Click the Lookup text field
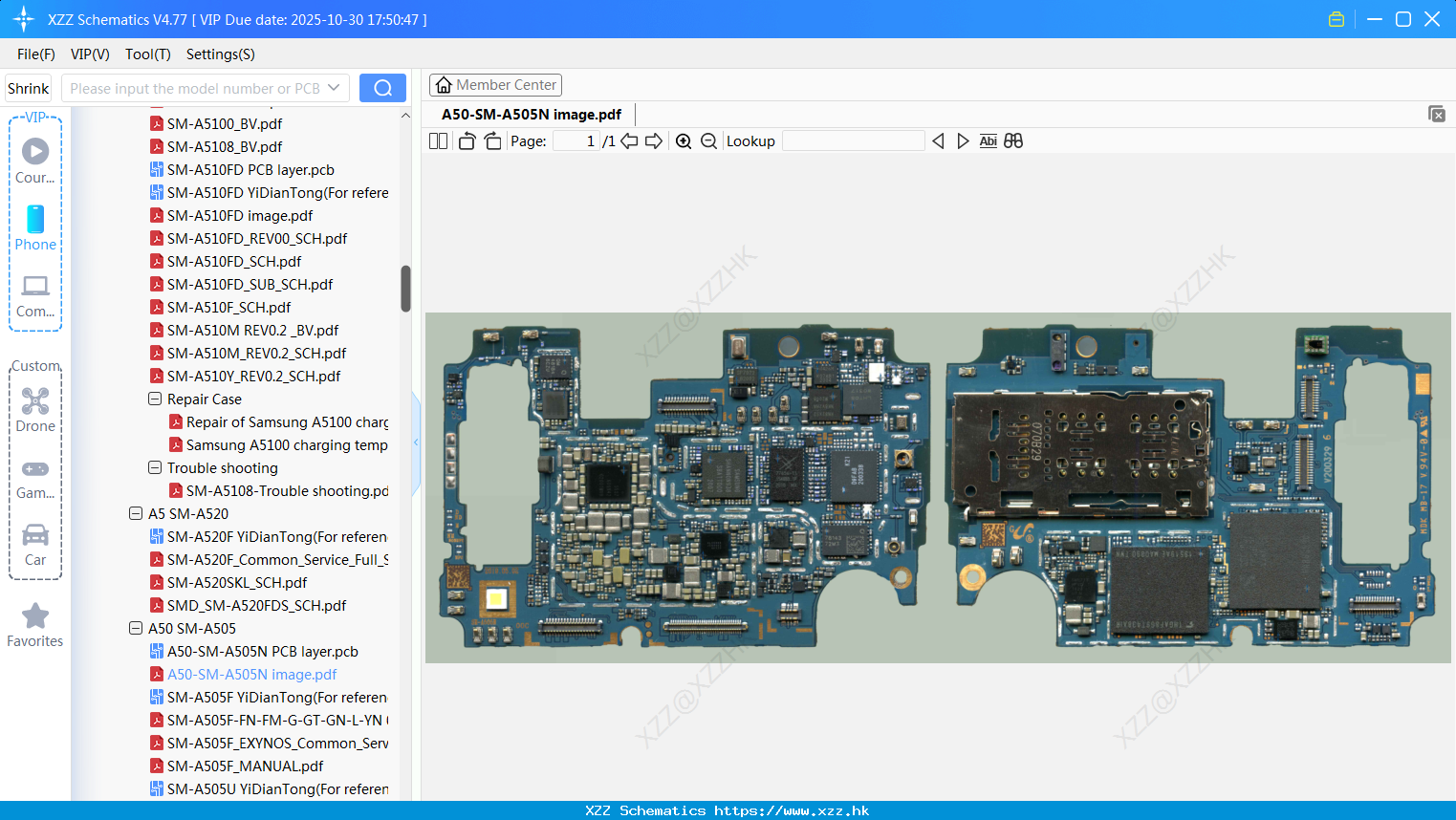Viewport: 1456px width, 820px height. point(854,140)
